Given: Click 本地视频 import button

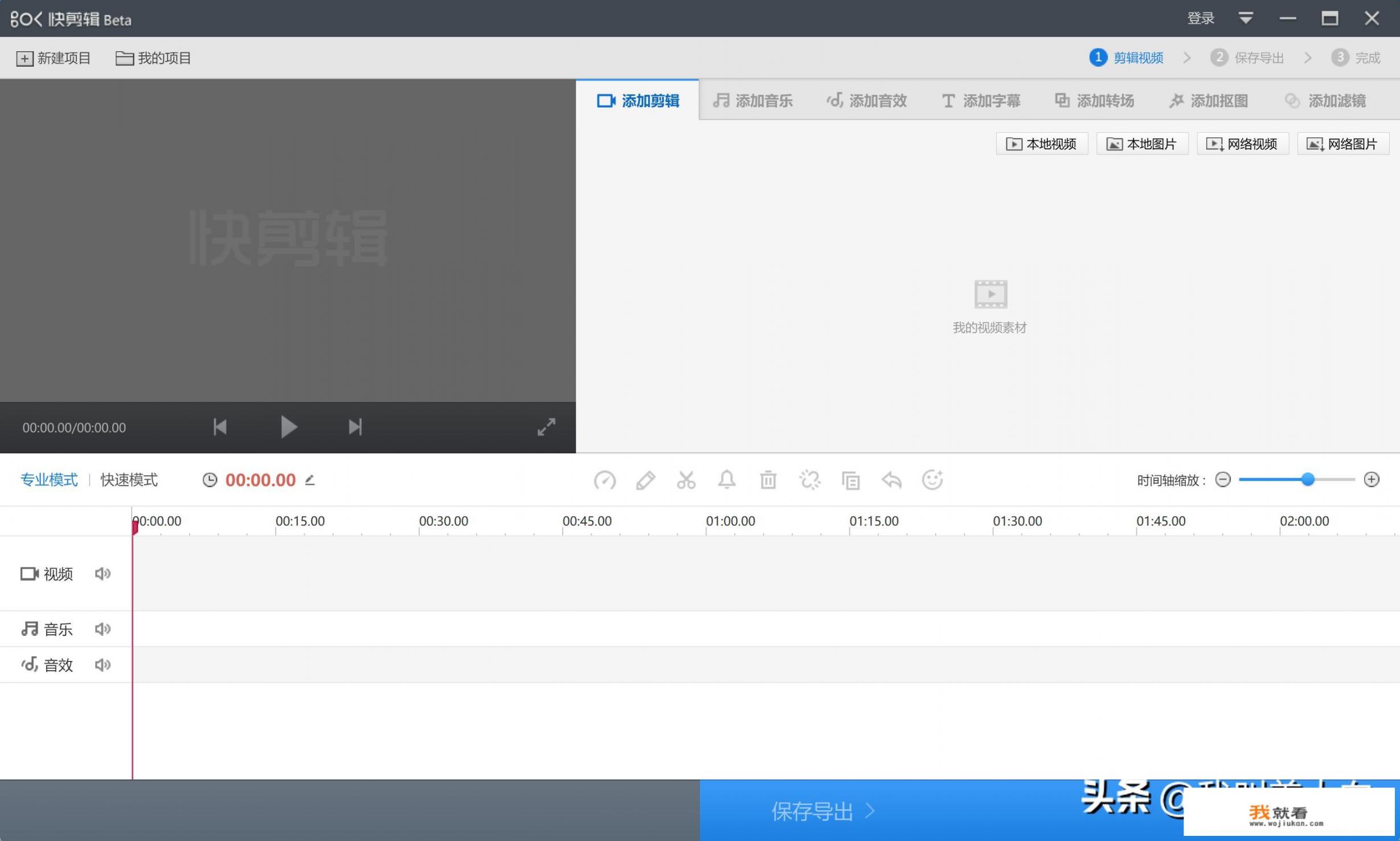Looking at the screenshot, I should [x=1042, y=144].
